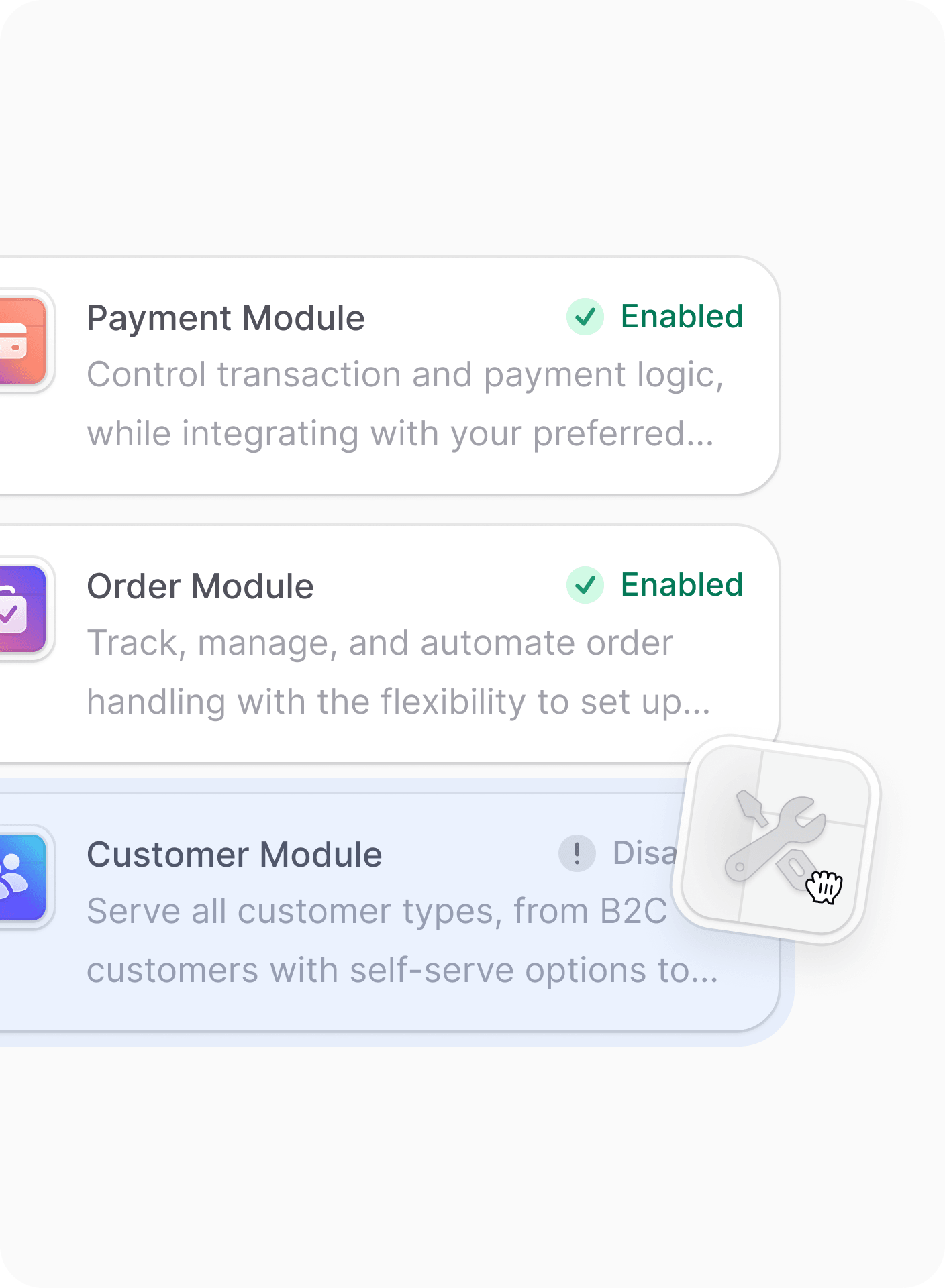The width and height of the screenshot is (945, 1288).
Task: Toggle the Customer Module Disabled status label
Action: tap(644, 853)
